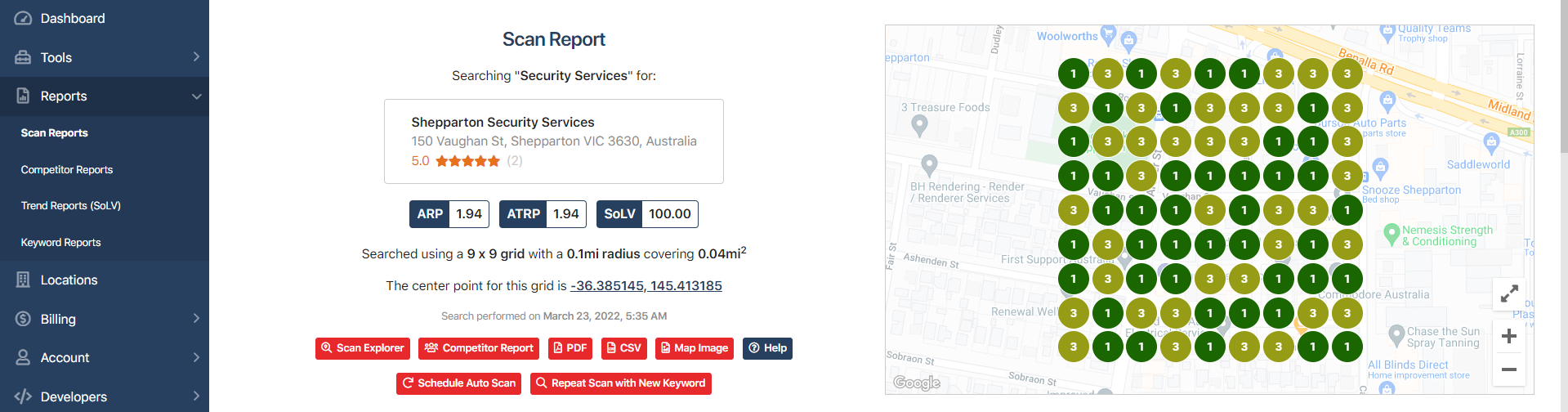This screenshot has height=412, width=1568.
Task: Click the Billing dollar-sign icon
Action: tap(23, 319)
